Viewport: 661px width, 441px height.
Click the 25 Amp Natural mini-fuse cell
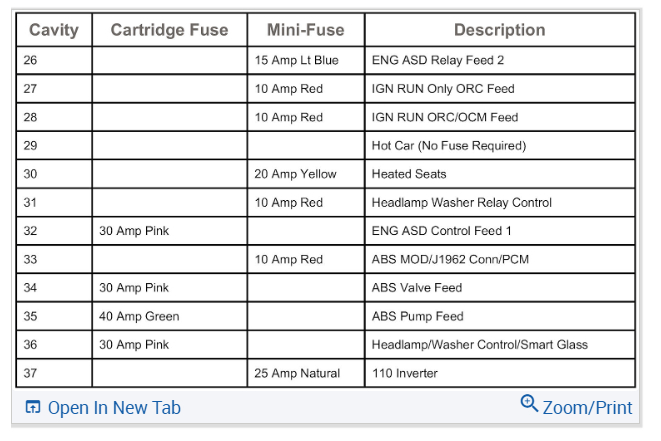[x=296, y=374]
